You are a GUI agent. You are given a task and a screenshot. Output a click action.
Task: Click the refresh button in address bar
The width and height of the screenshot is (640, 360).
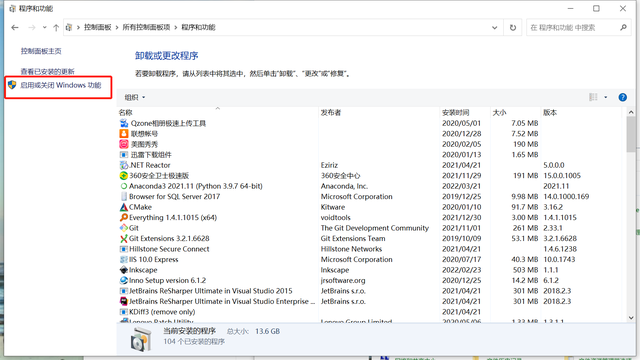(513, 27)
